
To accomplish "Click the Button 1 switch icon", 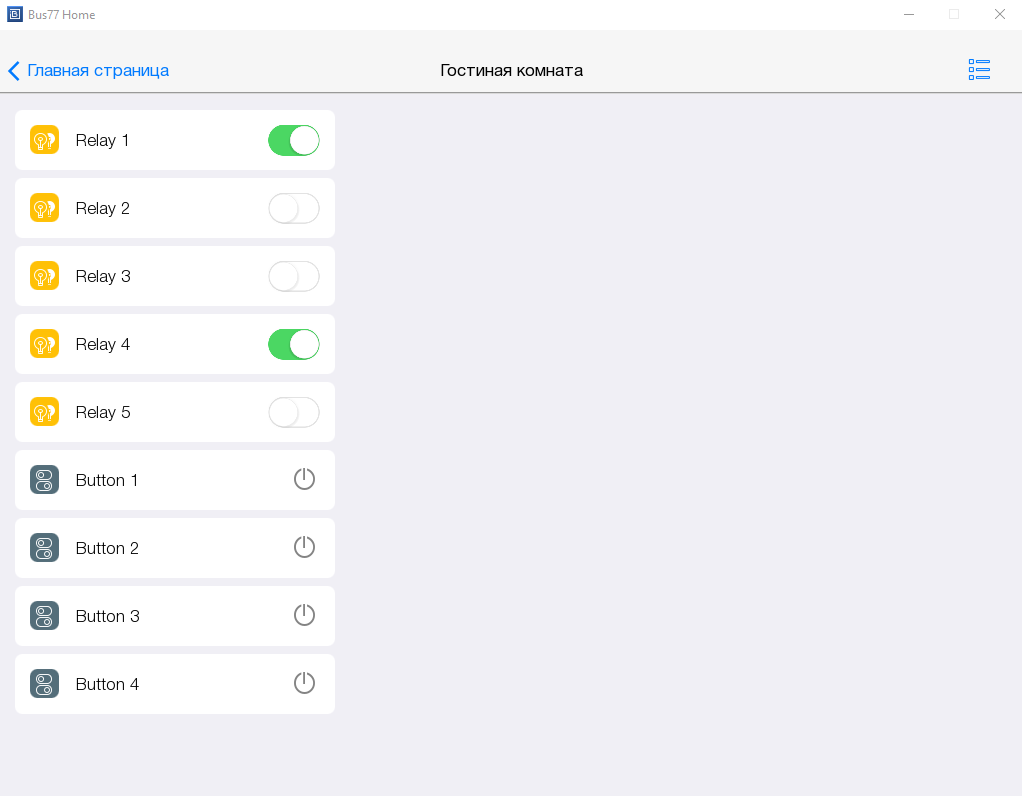I will click(44, 480).
